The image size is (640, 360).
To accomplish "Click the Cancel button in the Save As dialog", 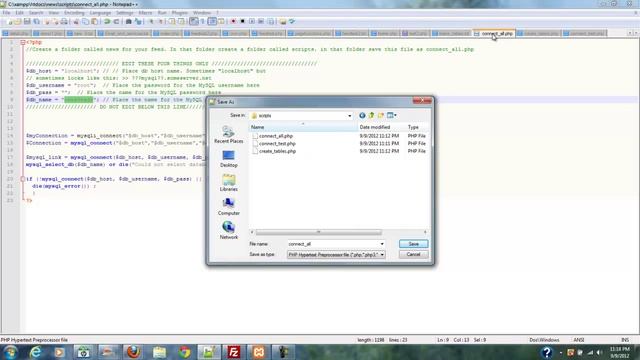I will click(413, 254).
